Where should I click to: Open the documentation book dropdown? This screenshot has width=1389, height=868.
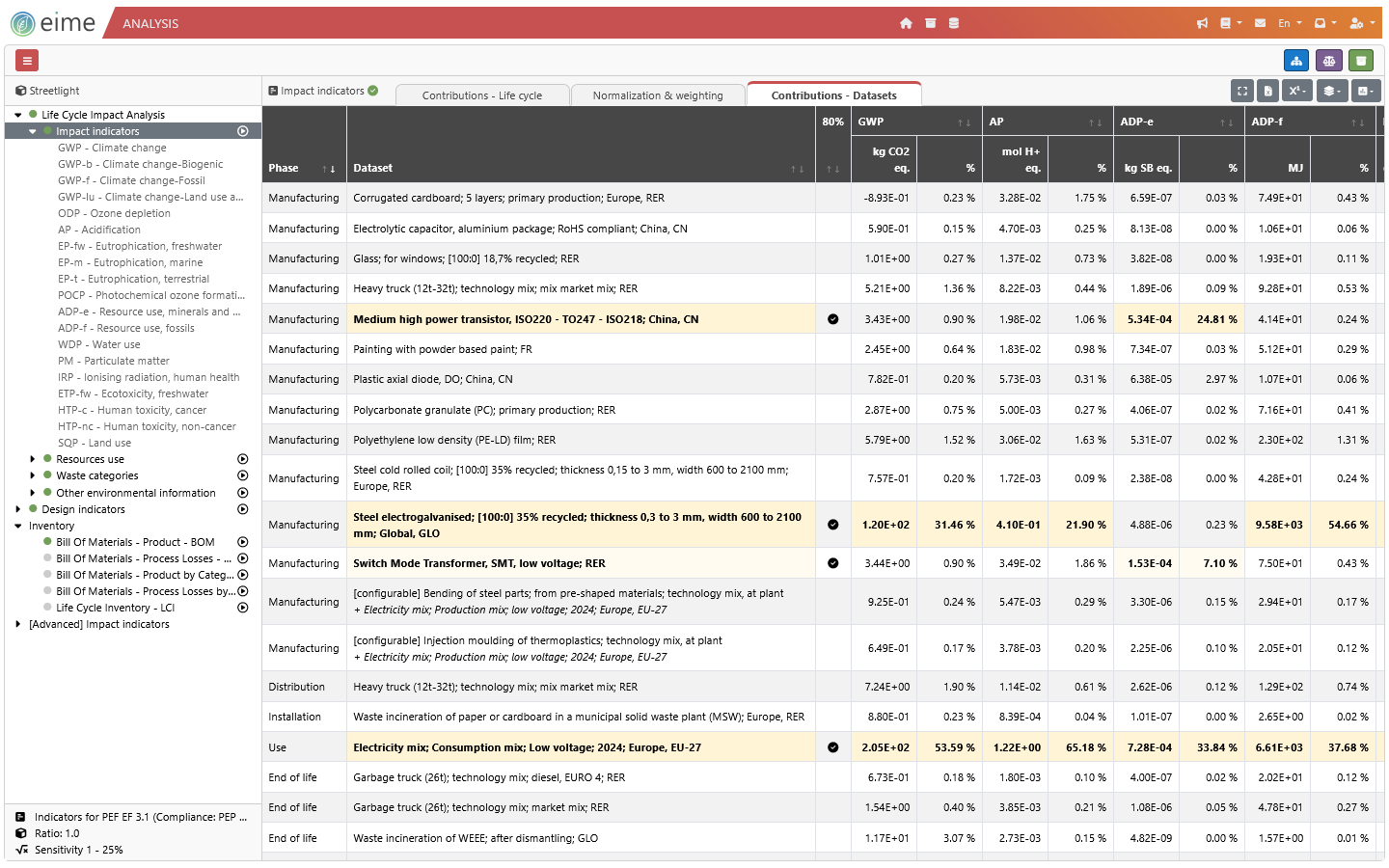1231,23
